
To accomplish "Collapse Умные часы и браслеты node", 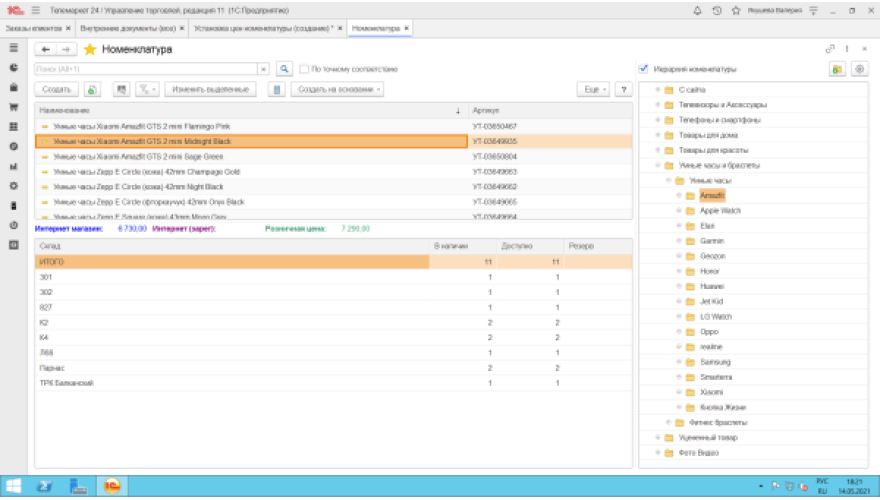I will pos(658,166).
